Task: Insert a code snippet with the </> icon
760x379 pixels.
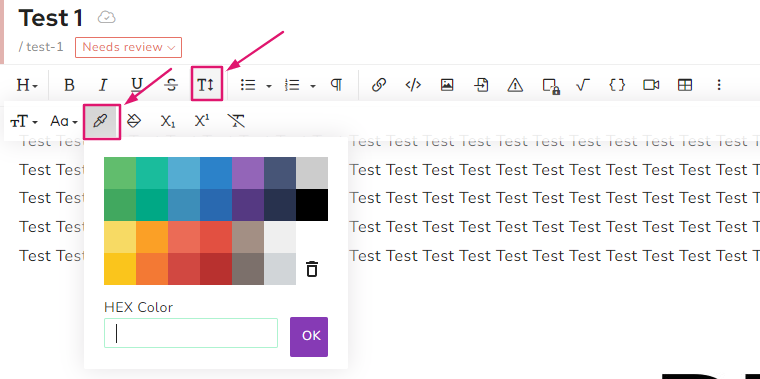Action: pos(413,85)
